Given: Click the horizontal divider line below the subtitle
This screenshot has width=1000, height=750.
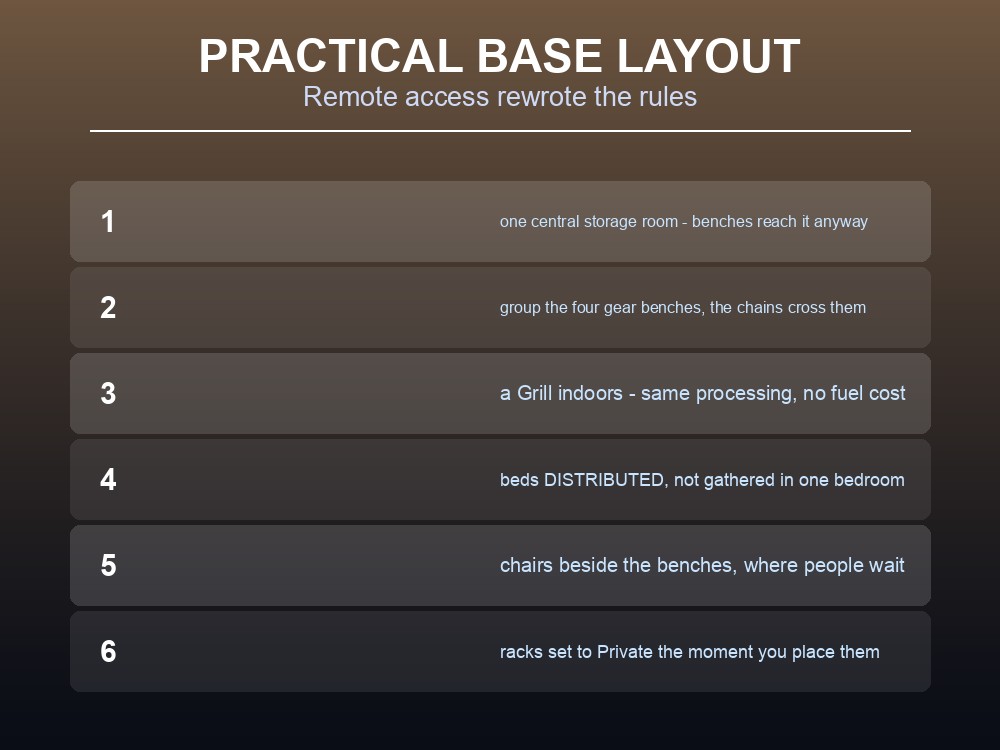Looking at the screenshot, I should click(x=500, y=131).
